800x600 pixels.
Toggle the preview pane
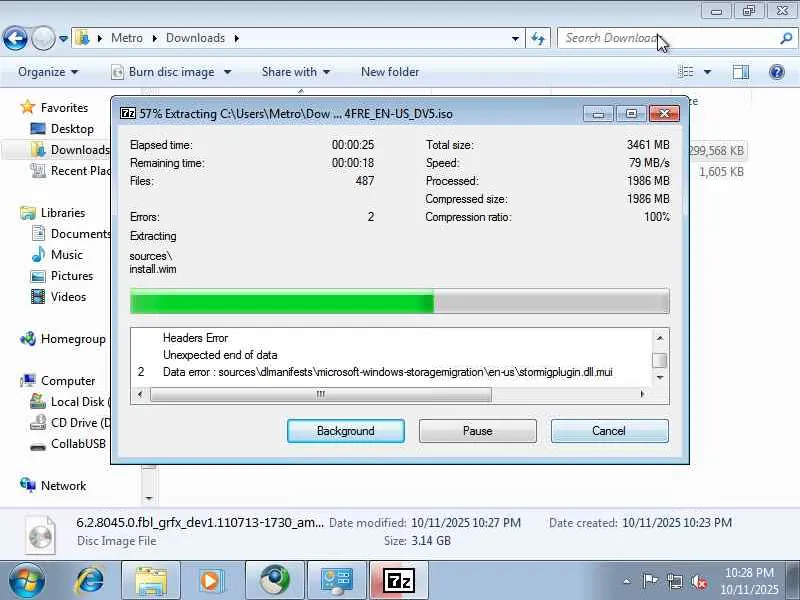[741, 72]
